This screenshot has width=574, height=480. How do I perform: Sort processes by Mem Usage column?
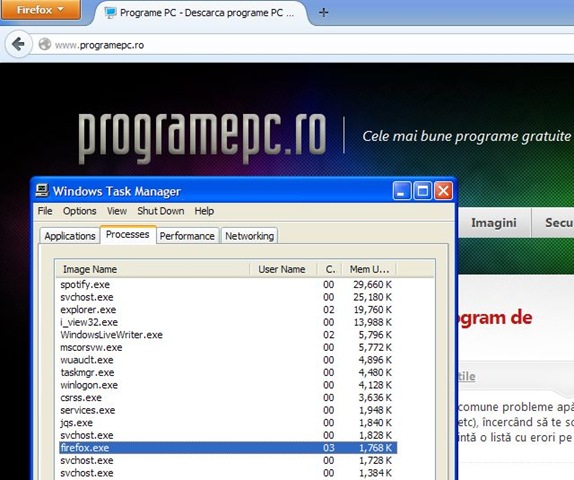[369, 269]
